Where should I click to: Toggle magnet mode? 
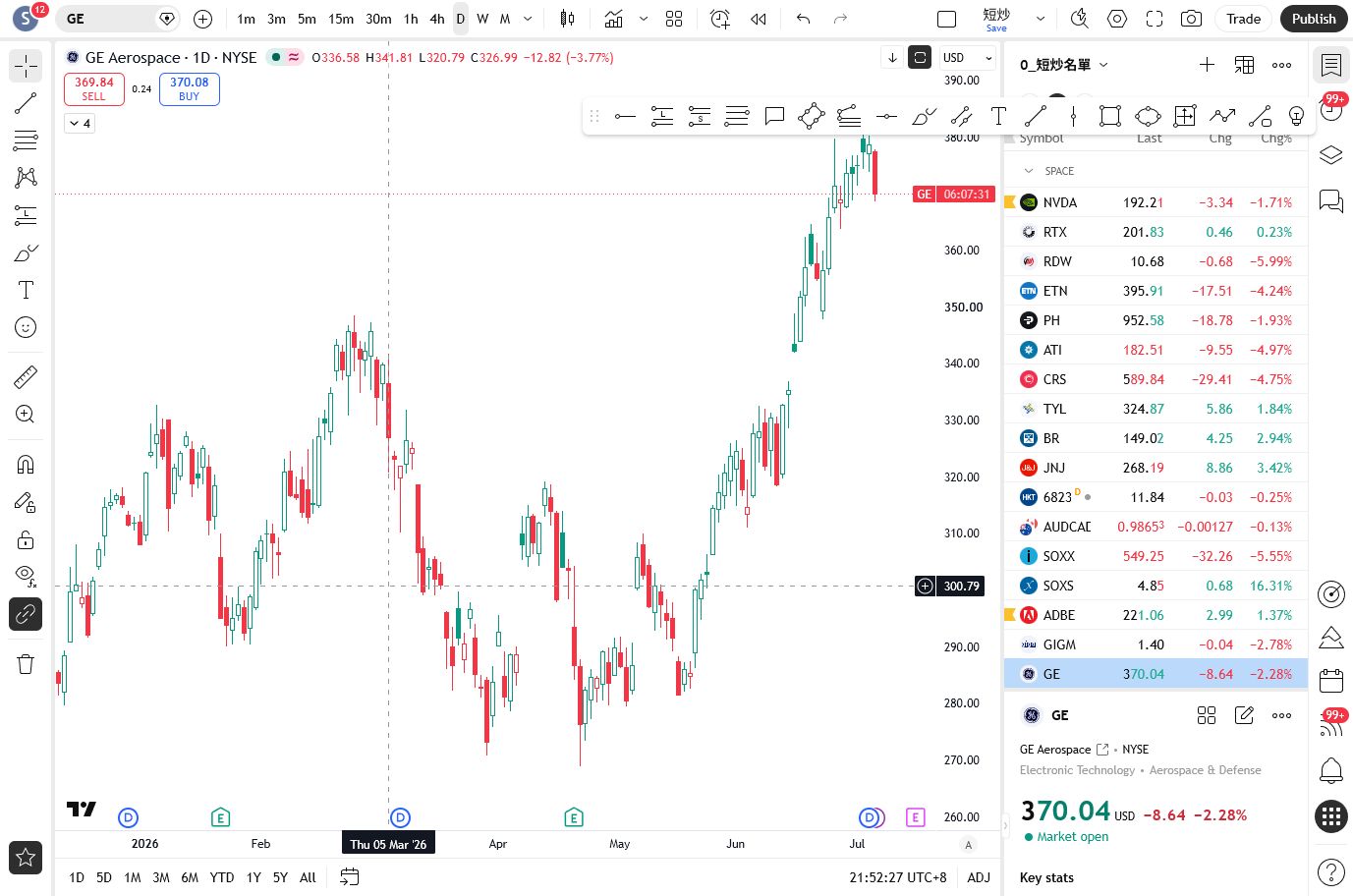(x=26, y=465)
